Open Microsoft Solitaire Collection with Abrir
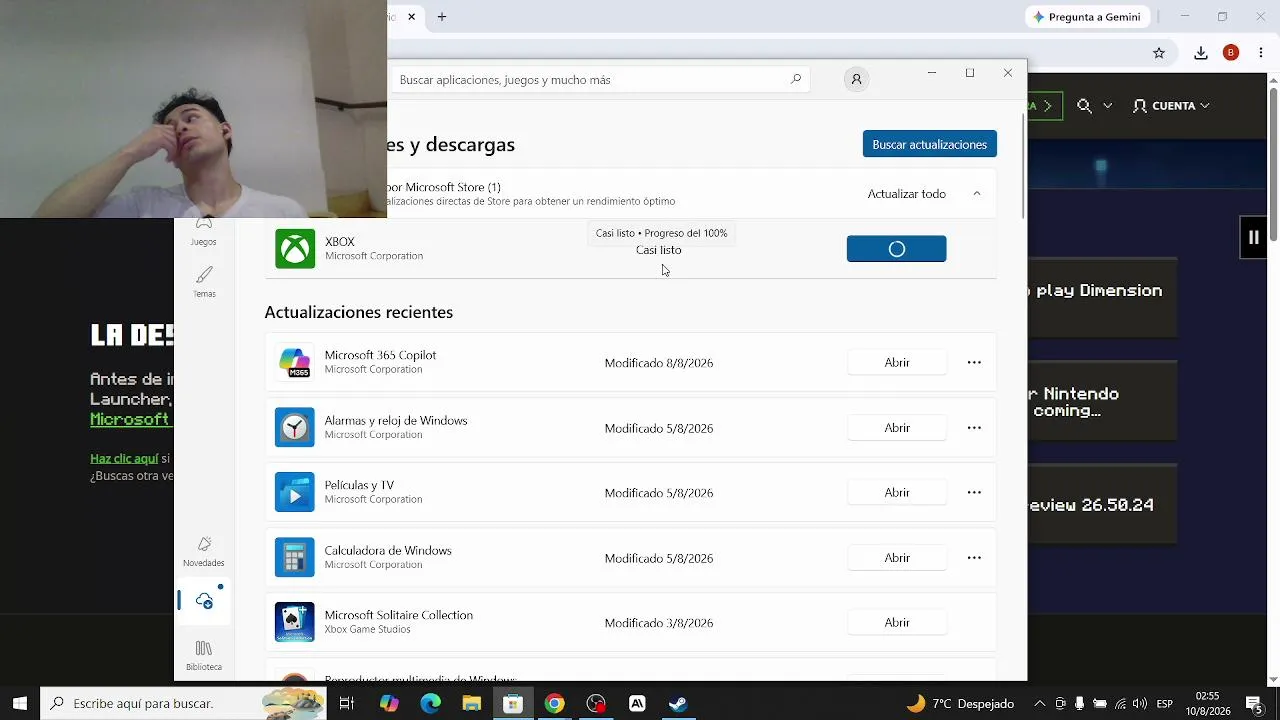This screenshot has width=1280, height=720. coord(897,622)
